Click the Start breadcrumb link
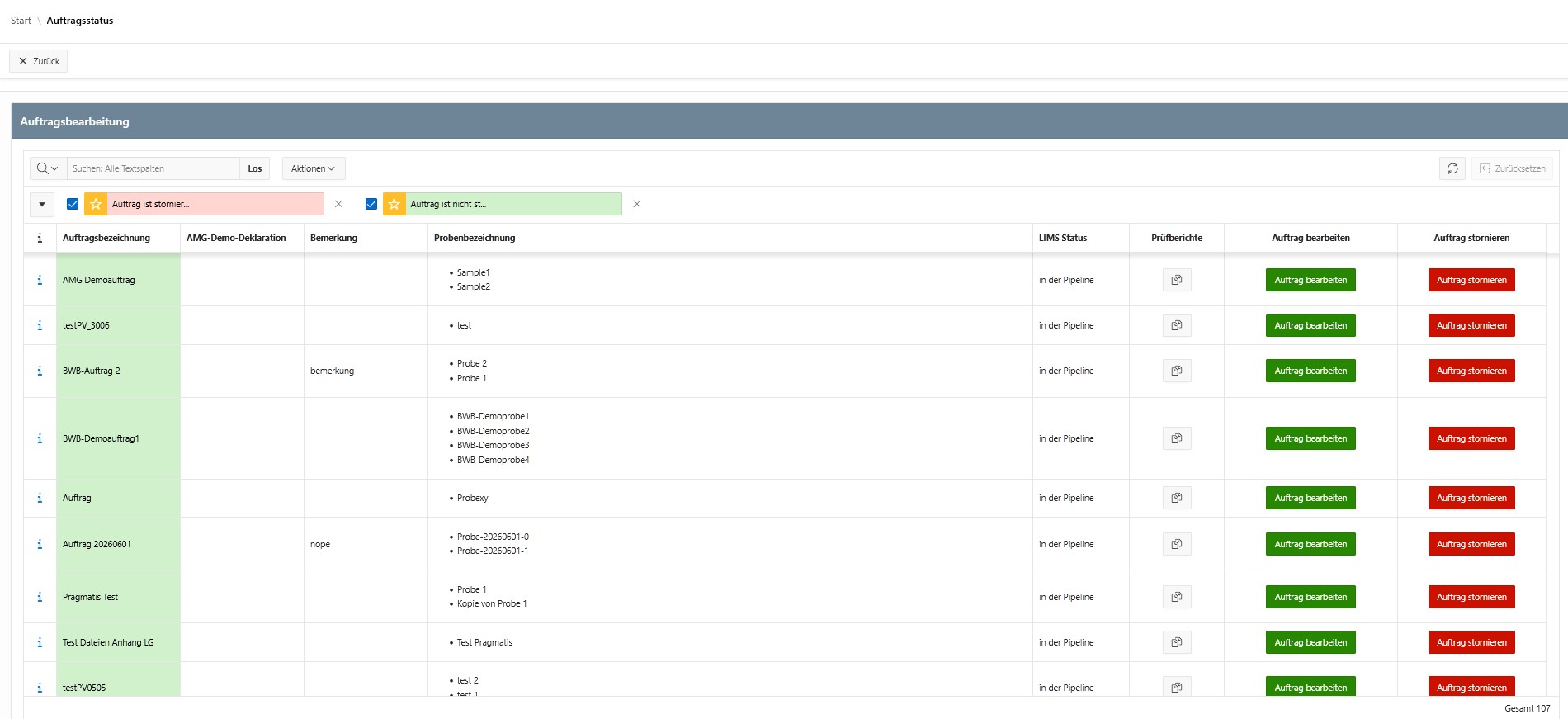 click(21, 21)
